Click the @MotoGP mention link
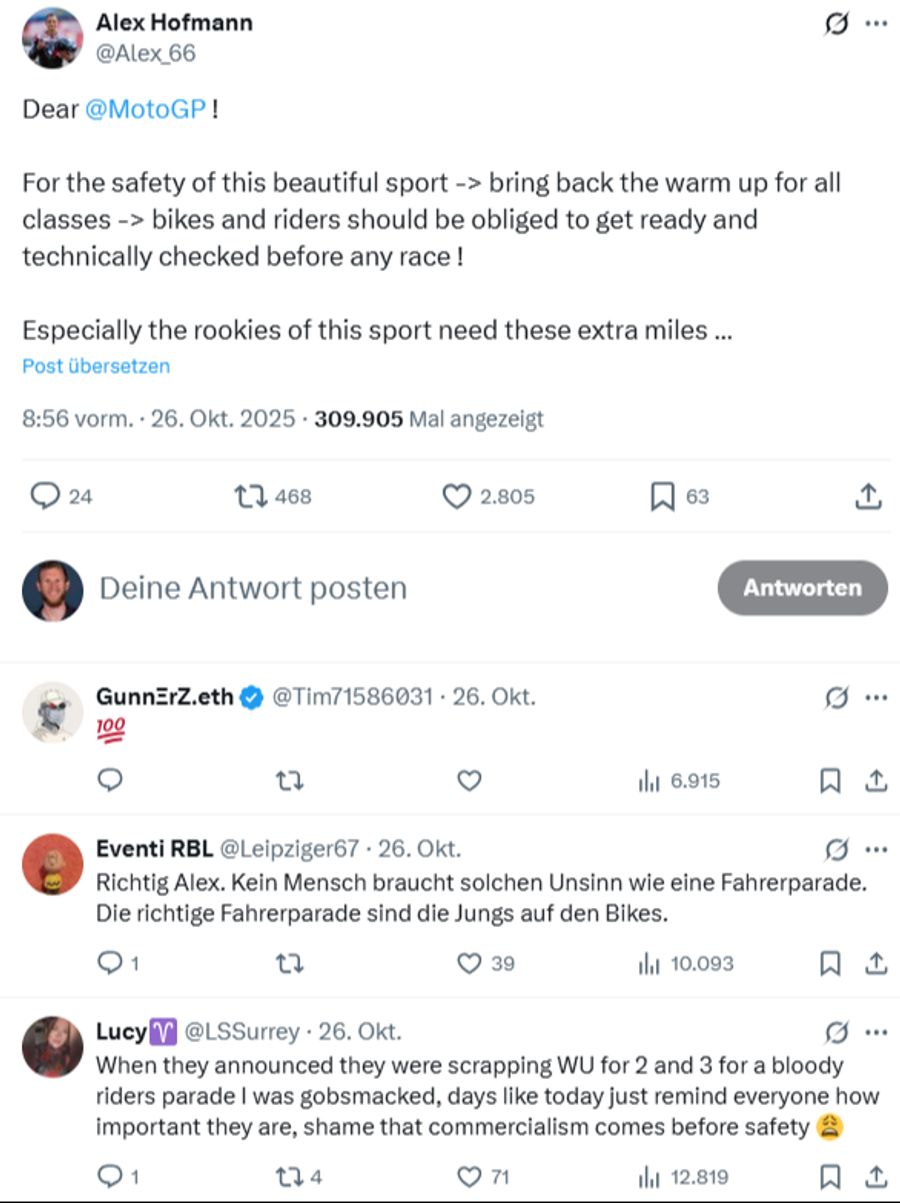This screenshot has width=900, height=1203. 146,110
